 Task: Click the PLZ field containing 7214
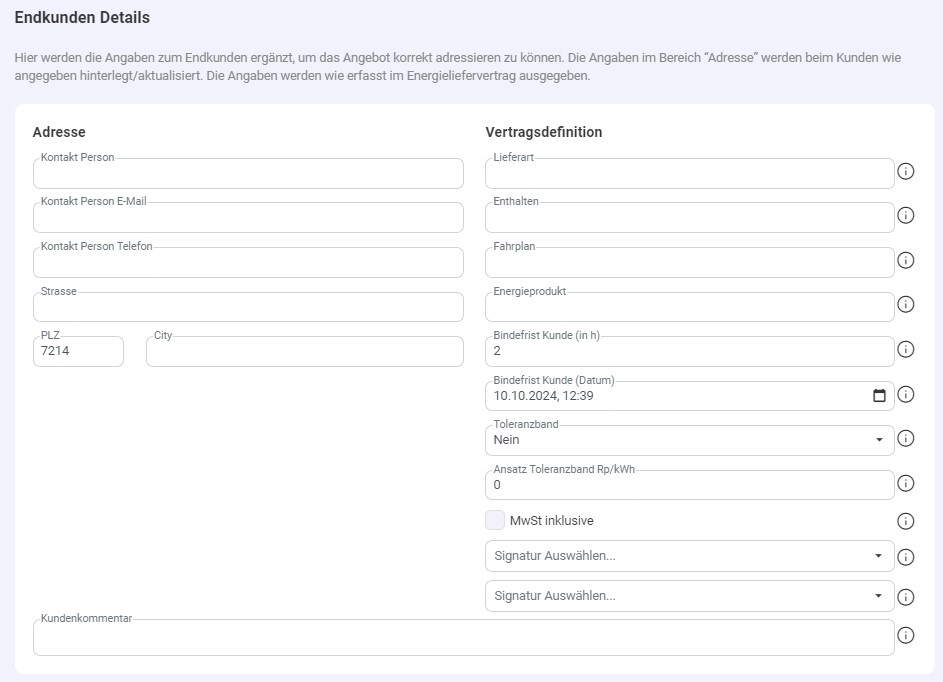pos(78,351)
